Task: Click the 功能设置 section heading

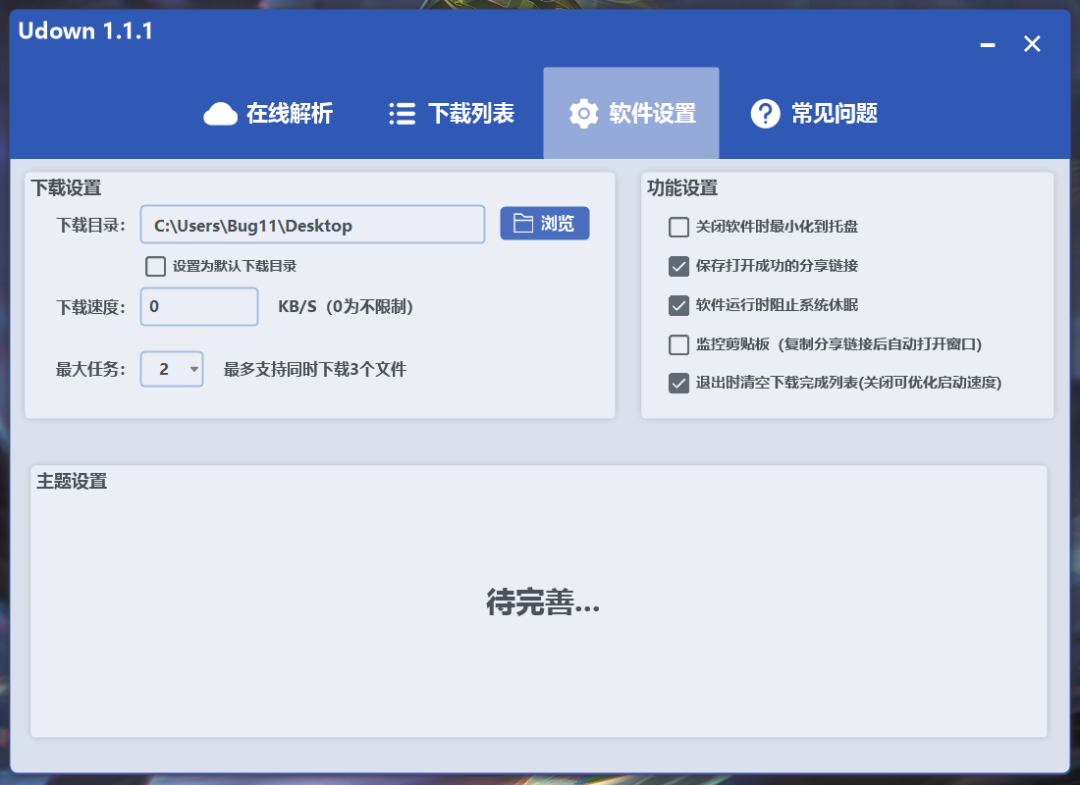Action: pyautogui.click(x=682, y=188)
